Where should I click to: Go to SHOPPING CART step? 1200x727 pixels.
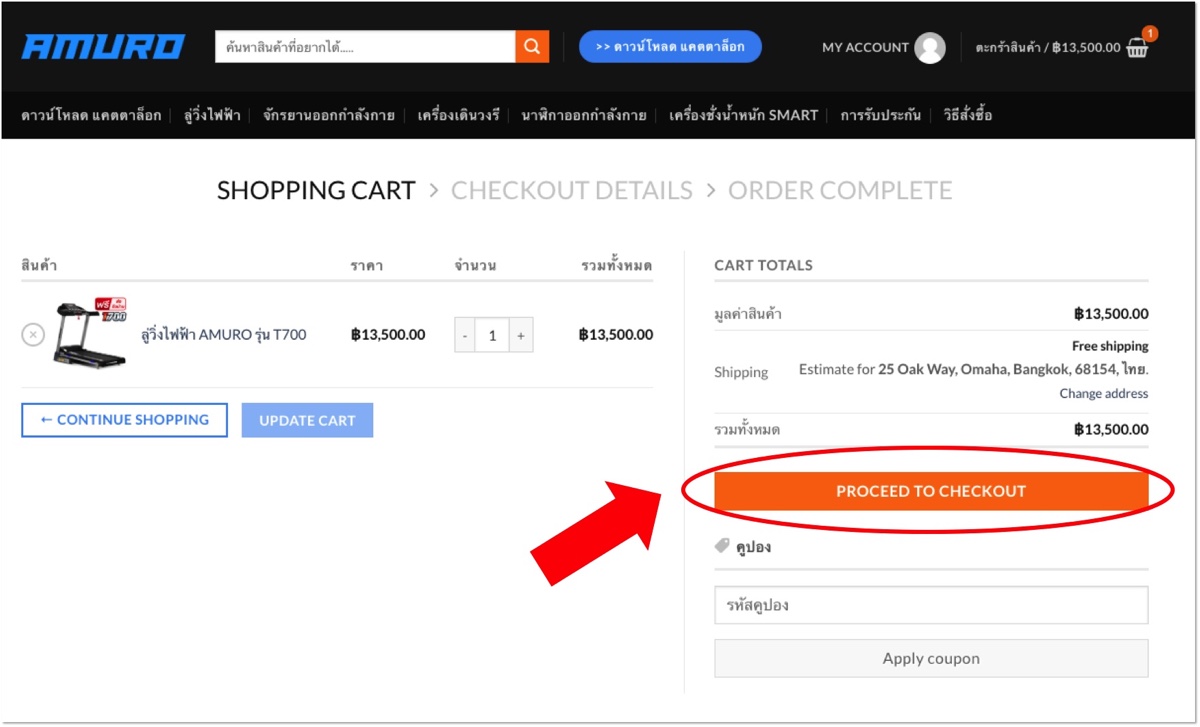tap(316, 190)
